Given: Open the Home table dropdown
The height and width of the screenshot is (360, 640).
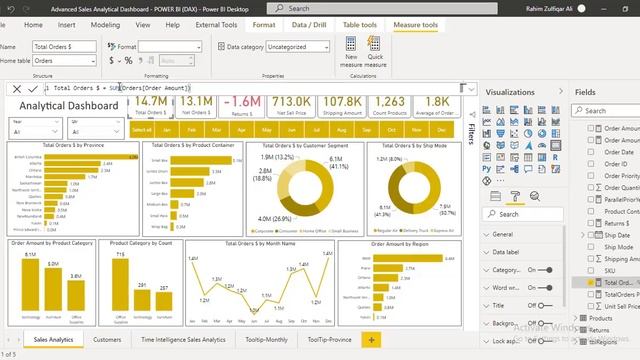Looking at the screenshot, I should (x=93, y=61).
